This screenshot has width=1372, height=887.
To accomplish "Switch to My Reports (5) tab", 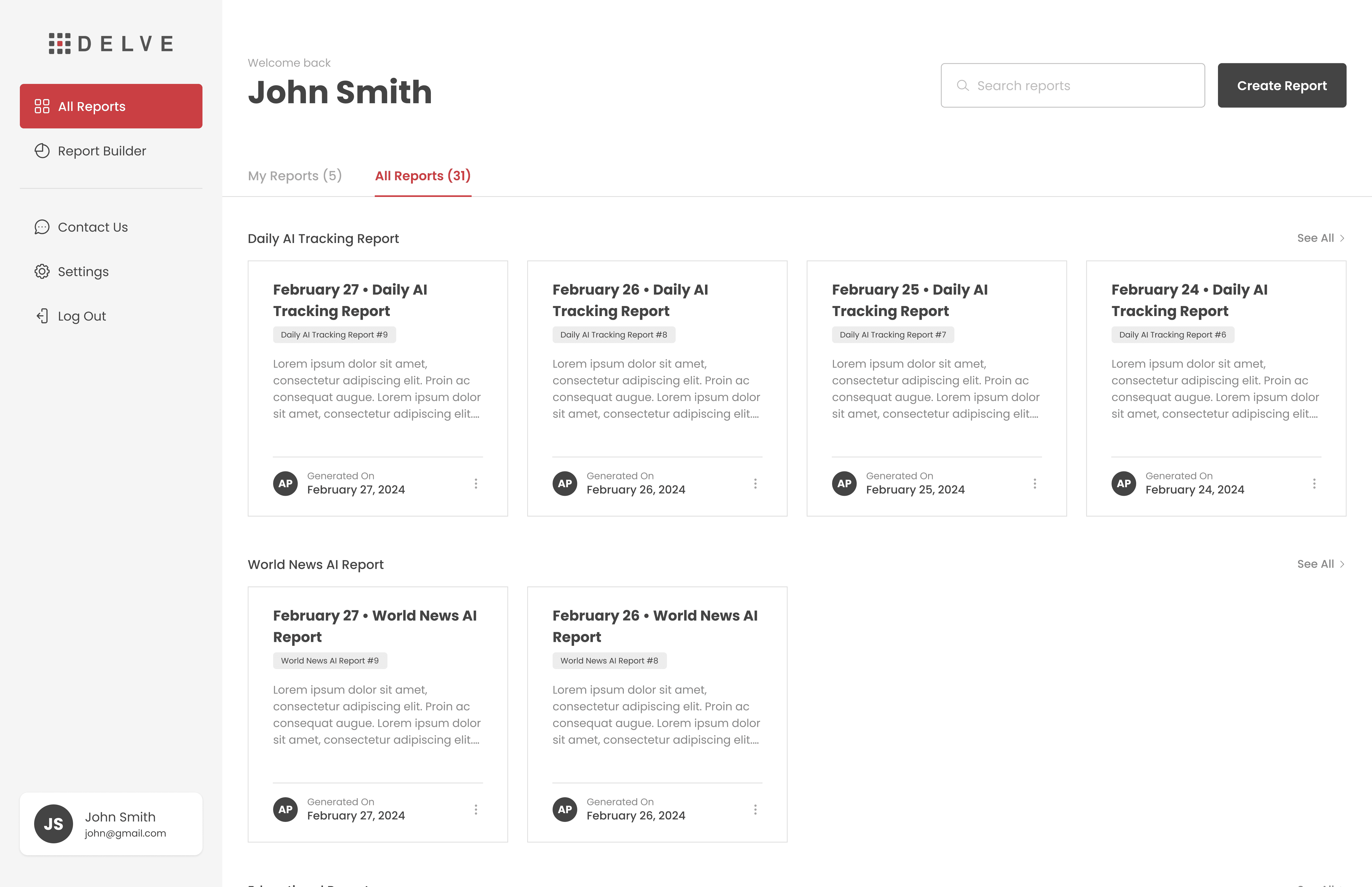I will [295, 176].
